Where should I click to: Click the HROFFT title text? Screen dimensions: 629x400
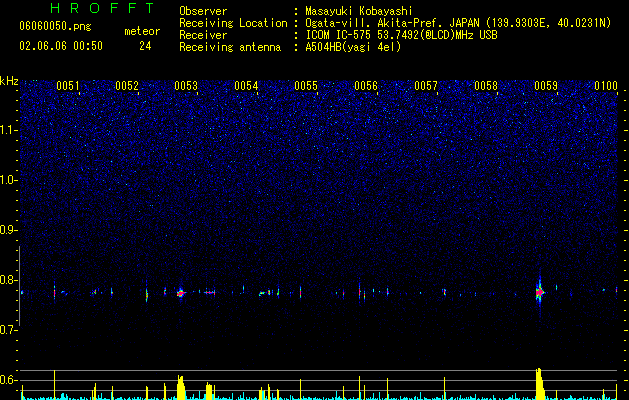[102, 8]
